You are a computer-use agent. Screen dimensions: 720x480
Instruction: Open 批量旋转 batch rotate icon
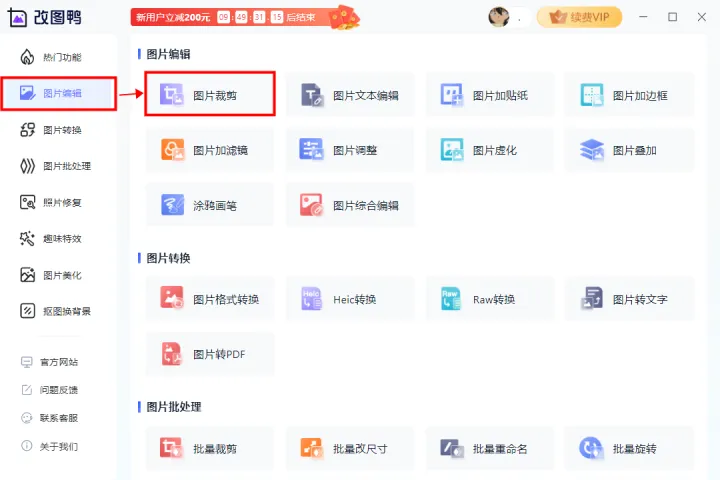pyautogui.click(x=591, y=448)
